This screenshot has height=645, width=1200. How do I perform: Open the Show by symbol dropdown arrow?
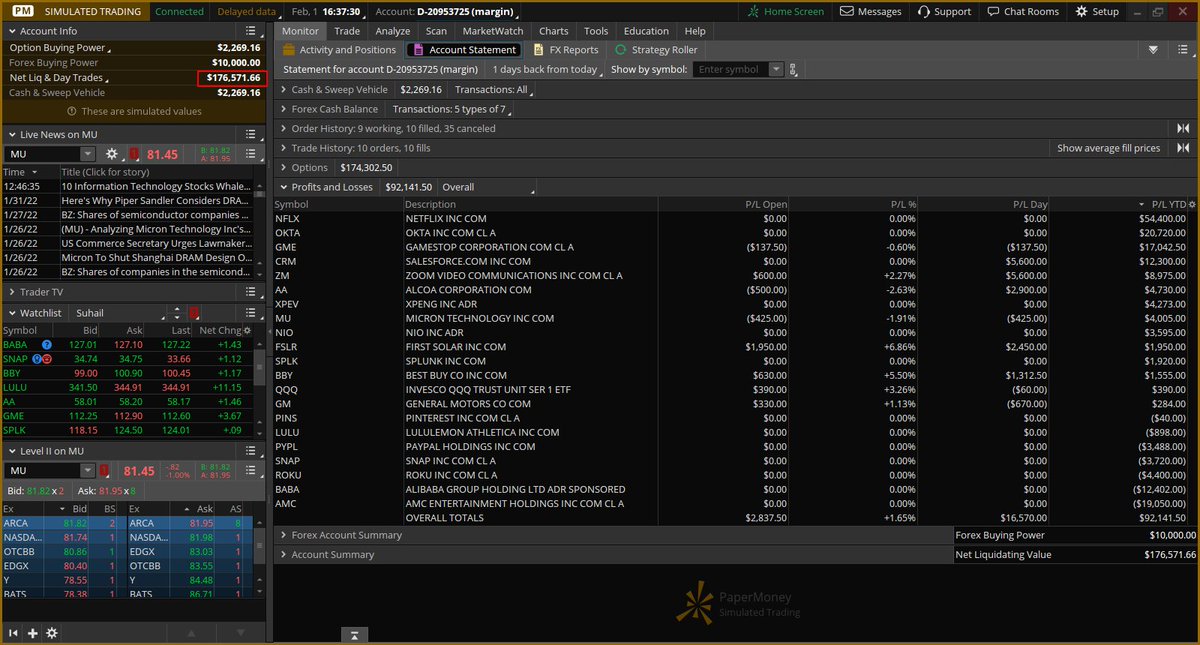pos(777,70)
